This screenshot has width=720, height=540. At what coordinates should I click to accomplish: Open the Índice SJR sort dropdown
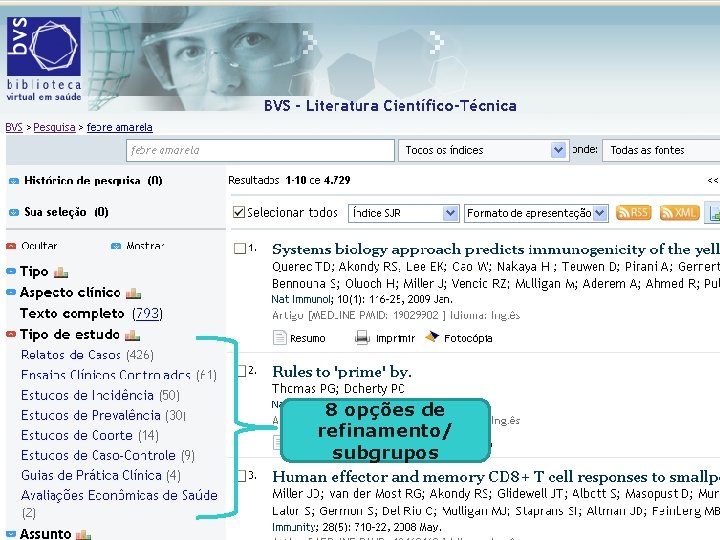click(403, 213)
